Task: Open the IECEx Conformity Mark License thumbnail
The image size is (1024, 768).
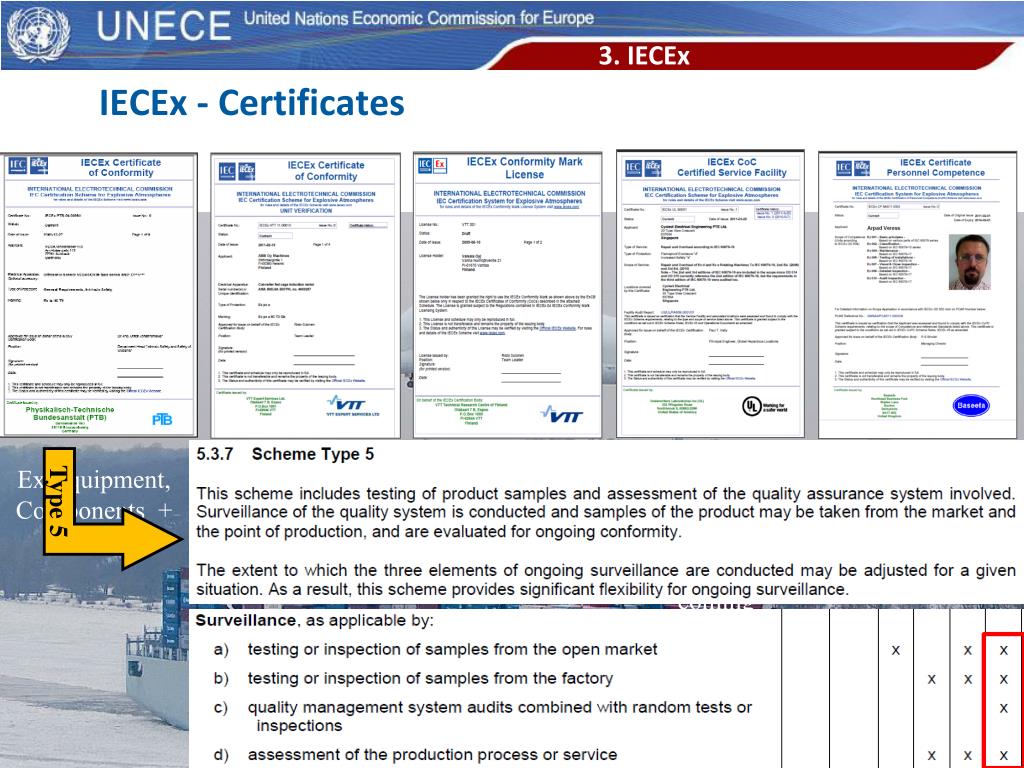Action: 507,295
